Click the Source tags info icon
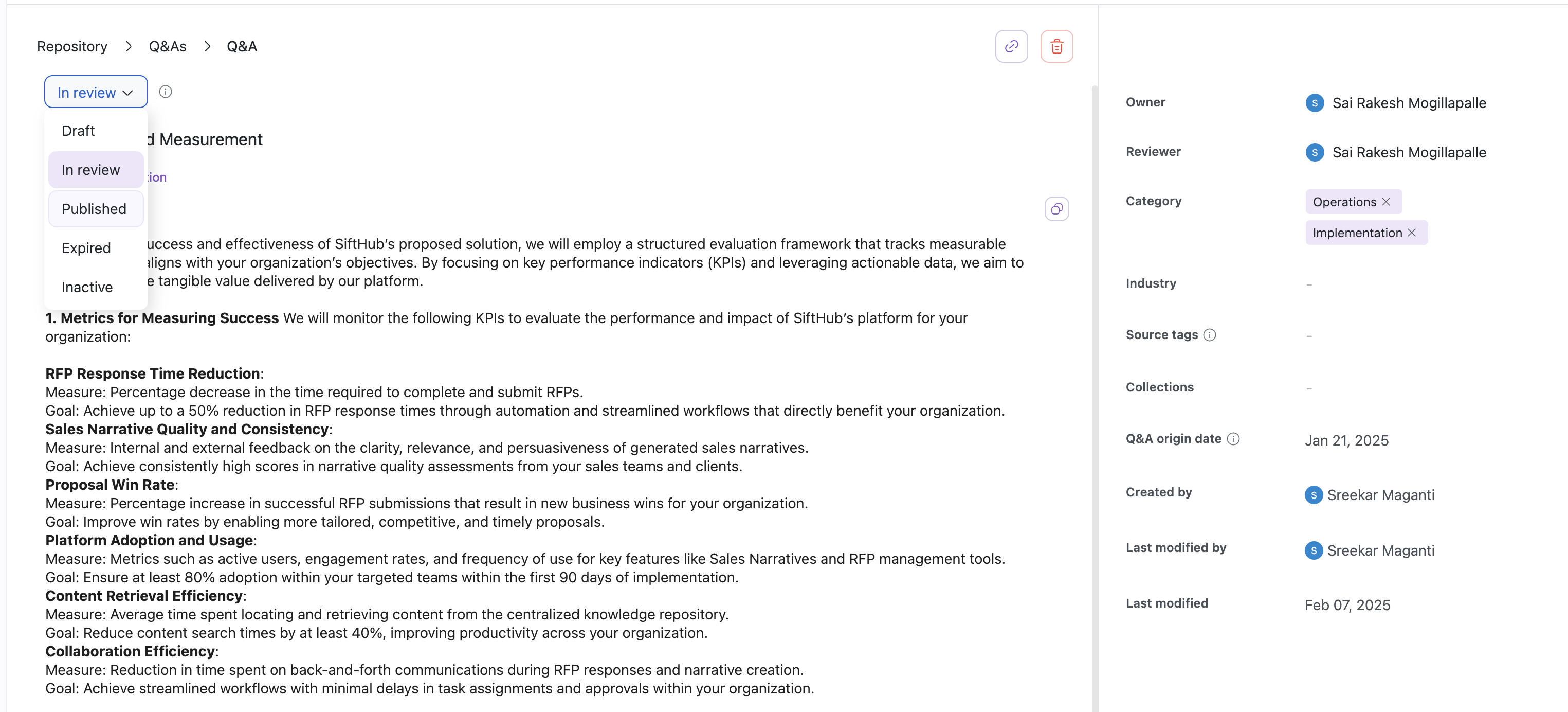 point(1210,335)
